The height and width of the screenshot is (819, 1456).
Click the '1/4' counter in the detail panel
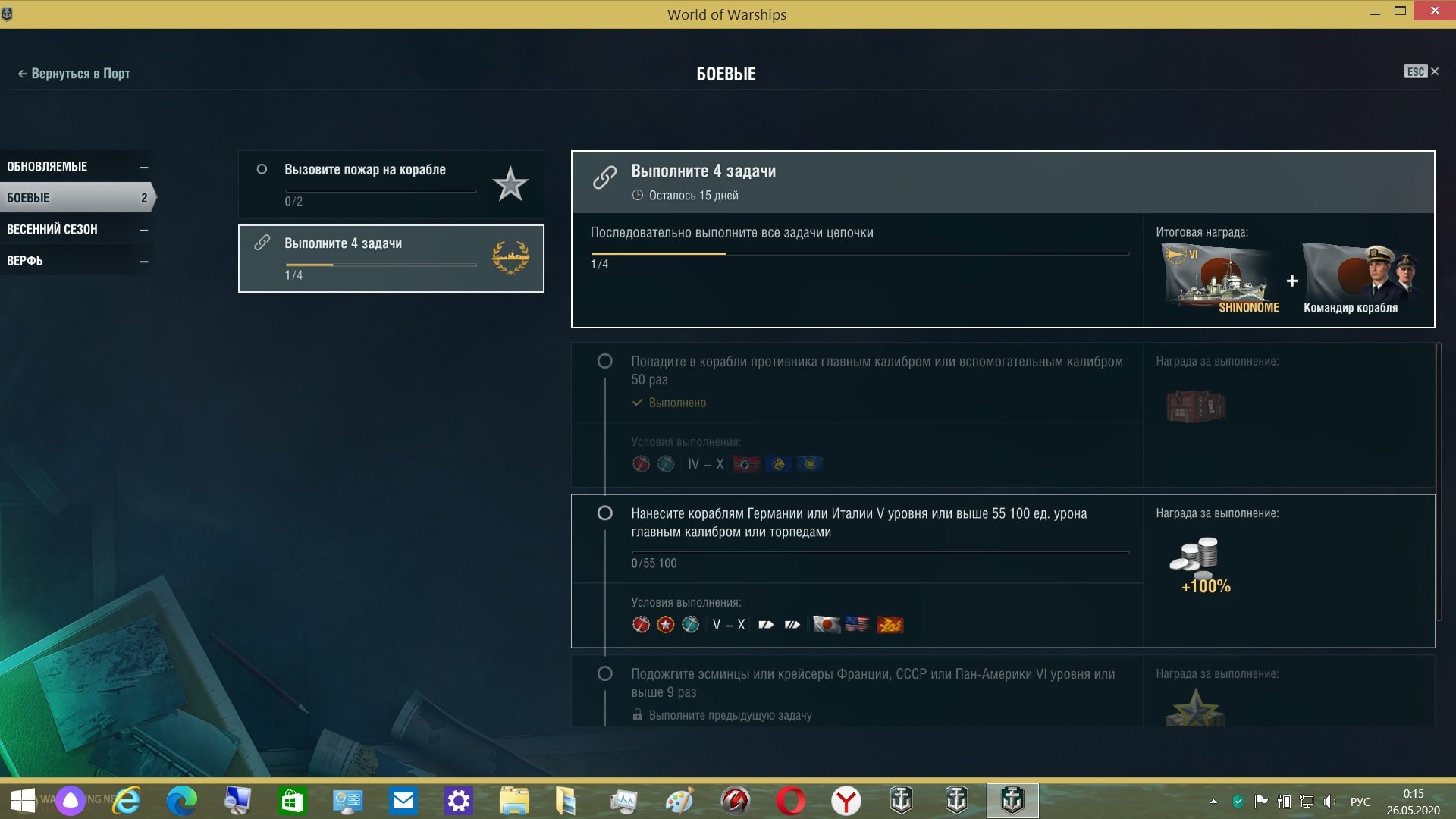tap(599, 264)
